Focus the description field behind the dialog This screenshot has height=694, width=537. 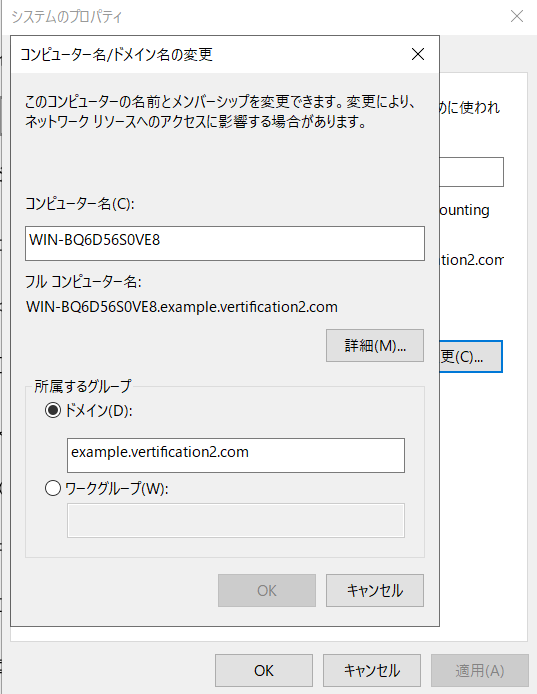tap(471, 172)
